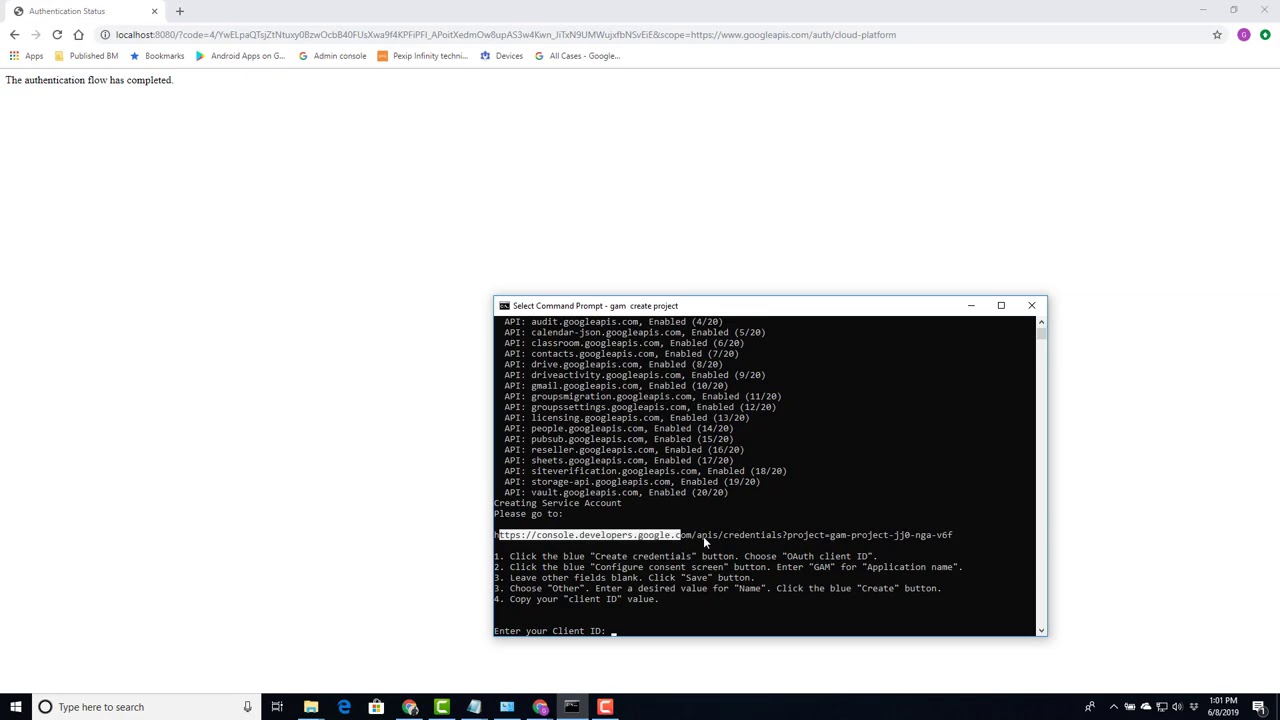Maximize the Command Prompt window
Viewport: 1280px width, 720px height.
coord(1001,306)
